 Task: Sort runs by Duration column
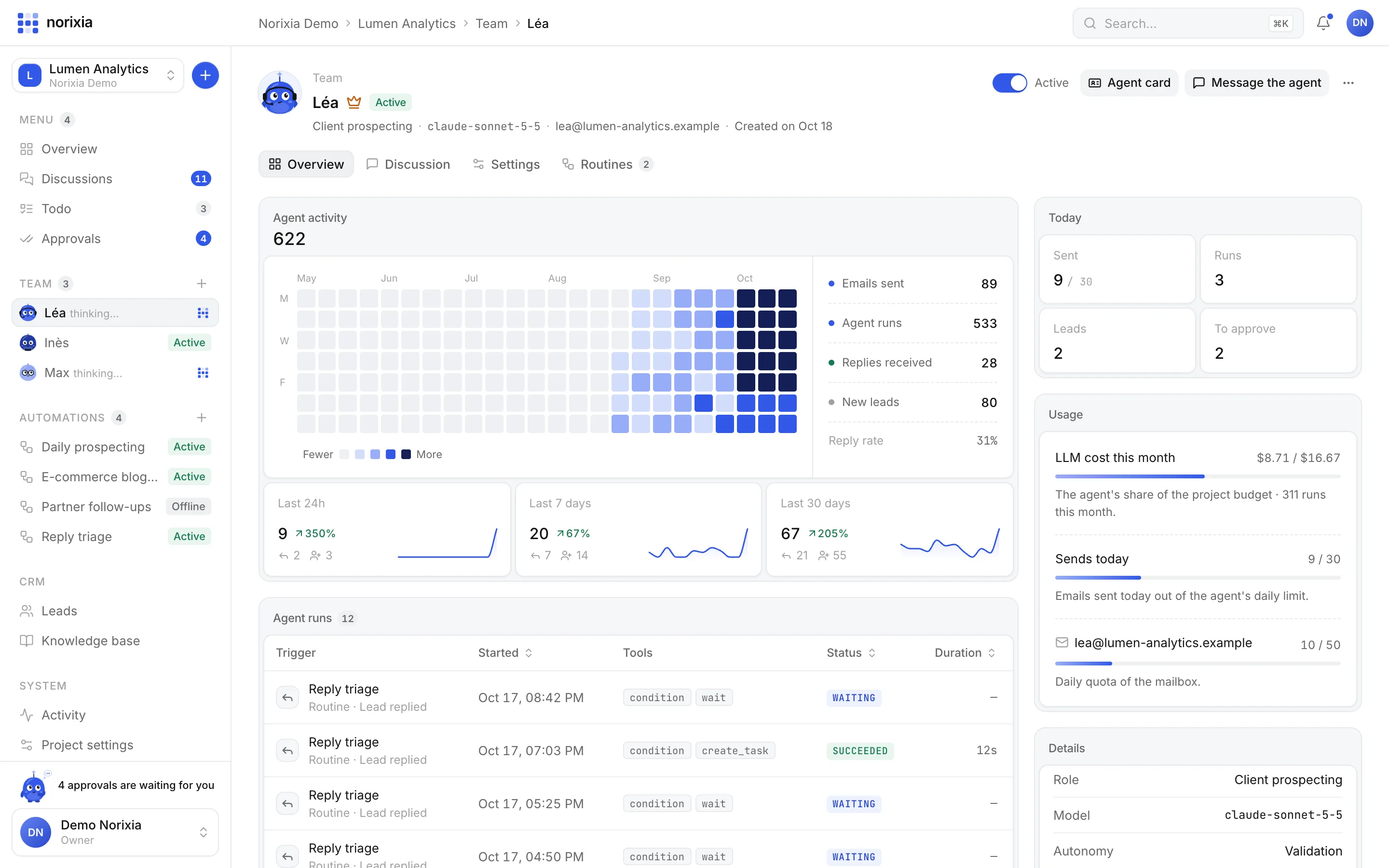pos(965,653)
